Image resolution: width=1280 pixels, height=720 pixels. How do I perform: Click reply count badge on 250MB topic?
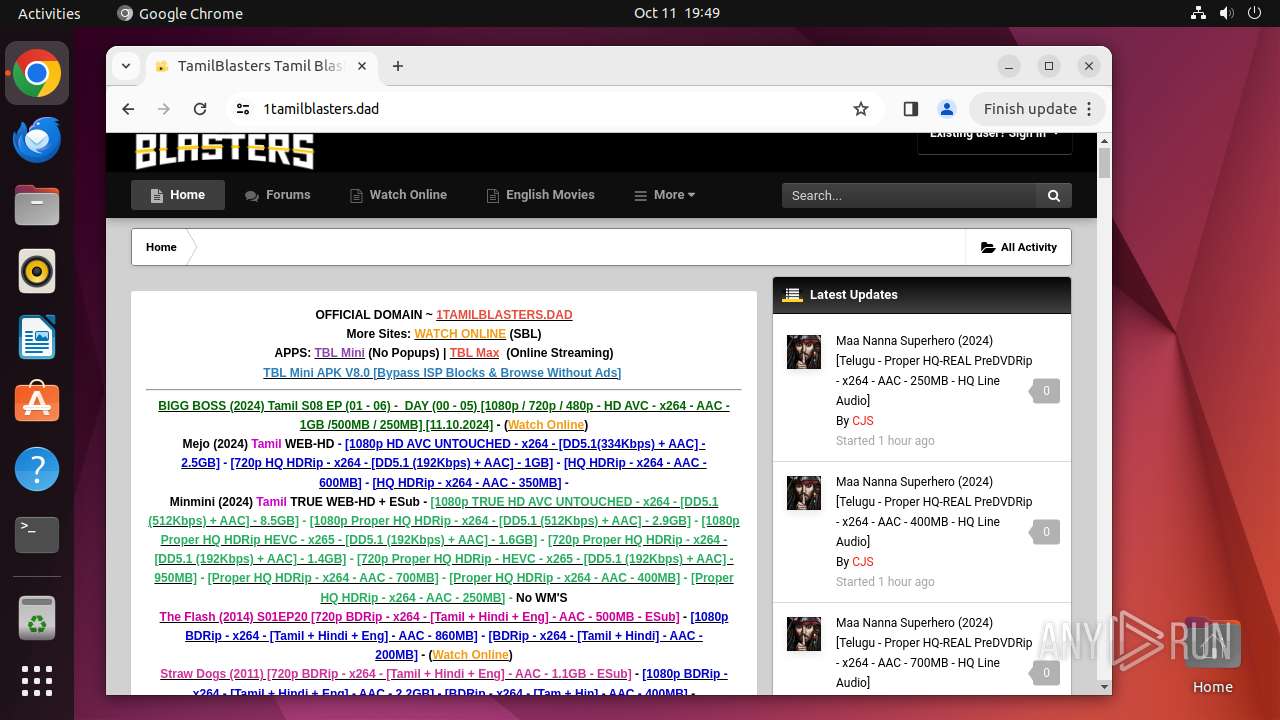pyautogui.click(x=1045, y=391)
